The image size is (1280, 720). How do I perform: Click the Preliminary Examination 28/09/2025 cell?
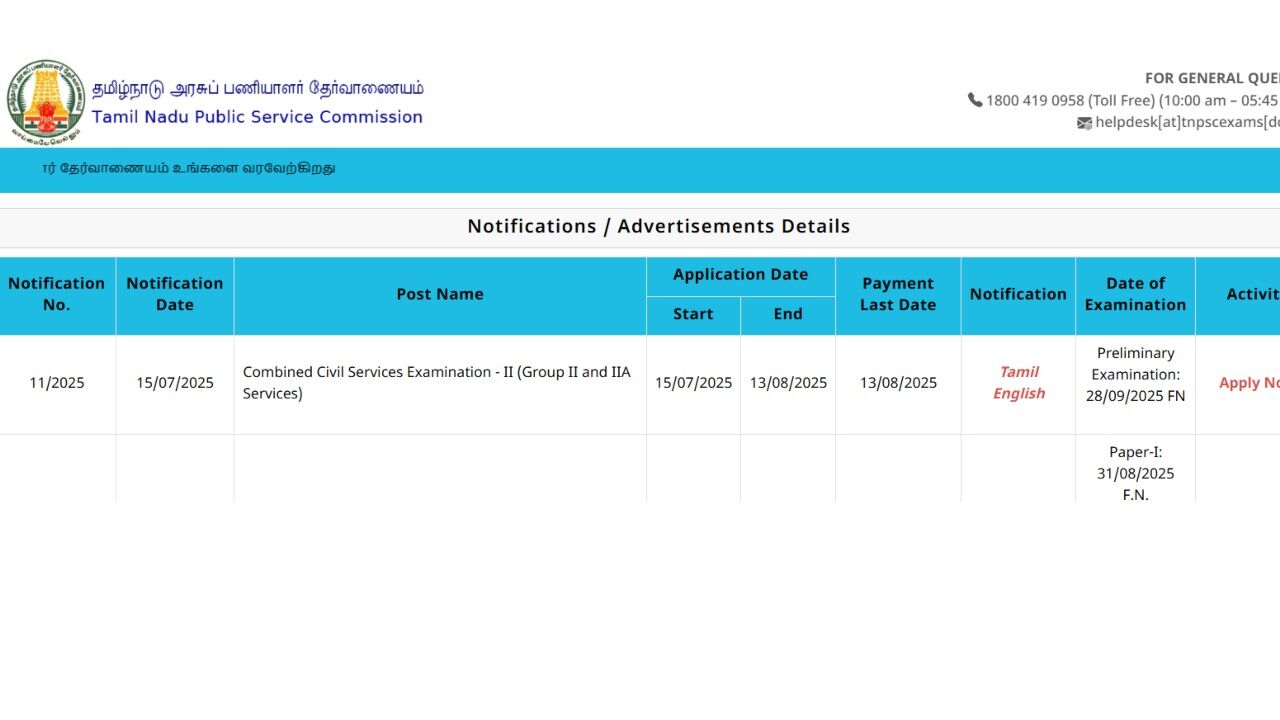point(1135,374)
